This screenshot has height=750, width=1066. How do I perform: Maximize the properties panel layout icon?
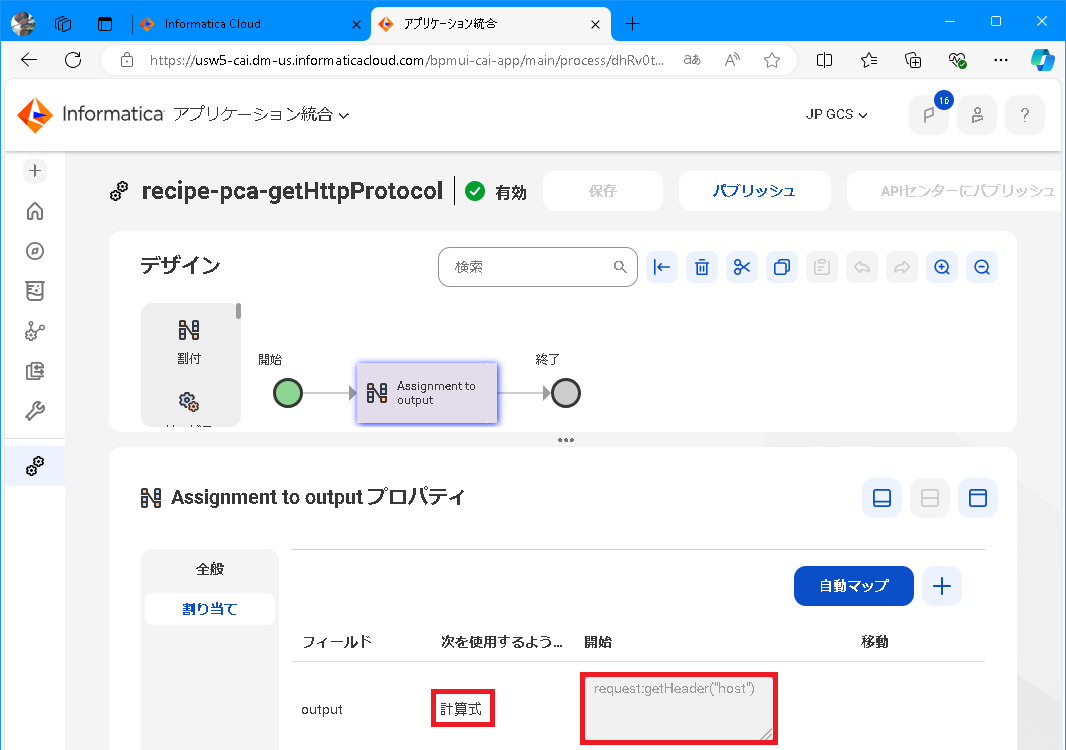(978, 498)
